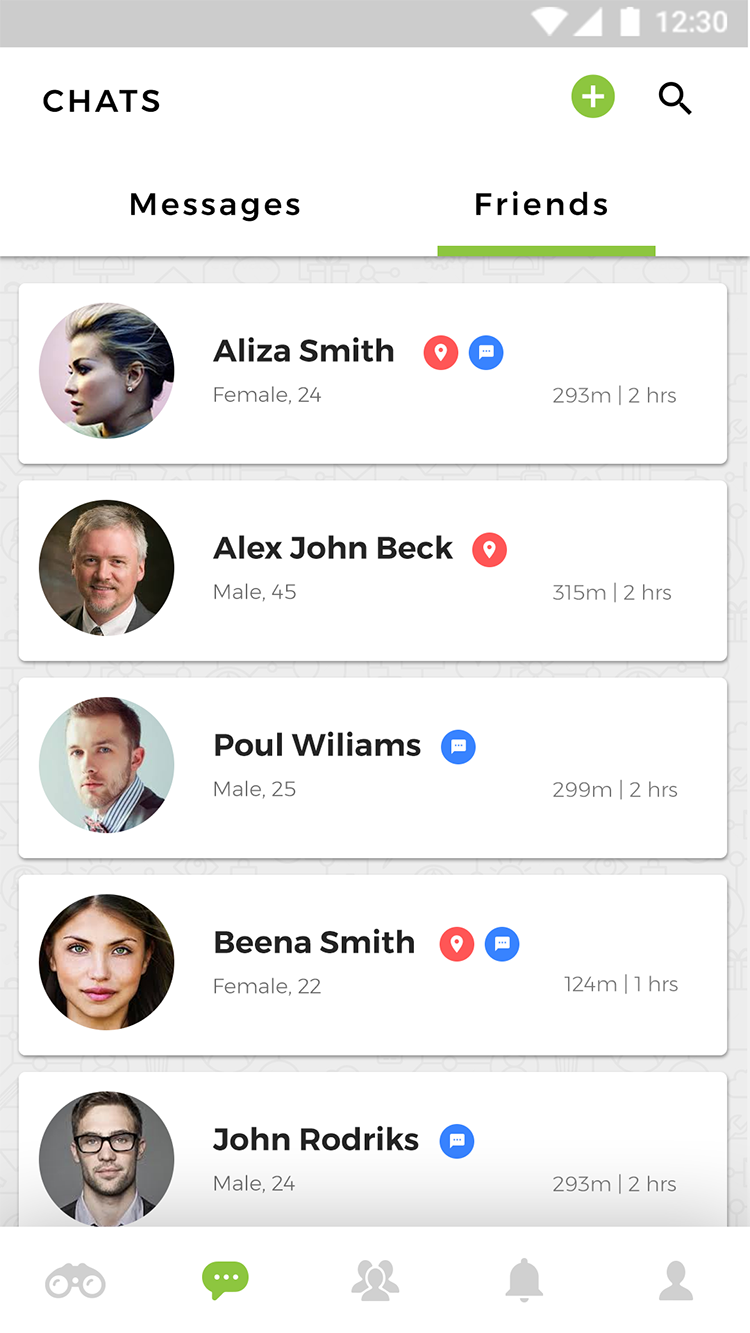This screenshot has height=1333, width=750.
Task: Open chat bubble next to Beena Smith
Action: click(x=502, y=943)
